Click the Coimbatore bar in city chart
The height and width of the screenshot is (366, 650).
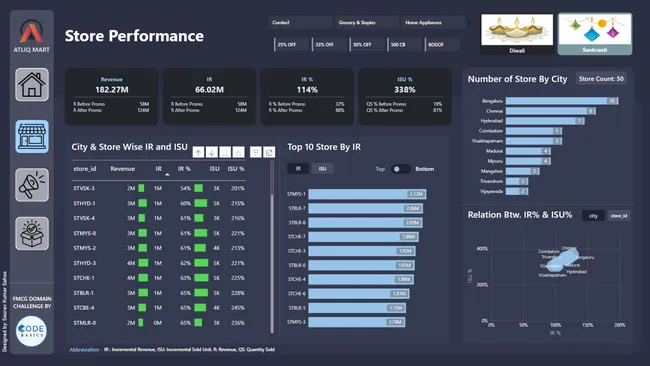[x=534, y=131]
